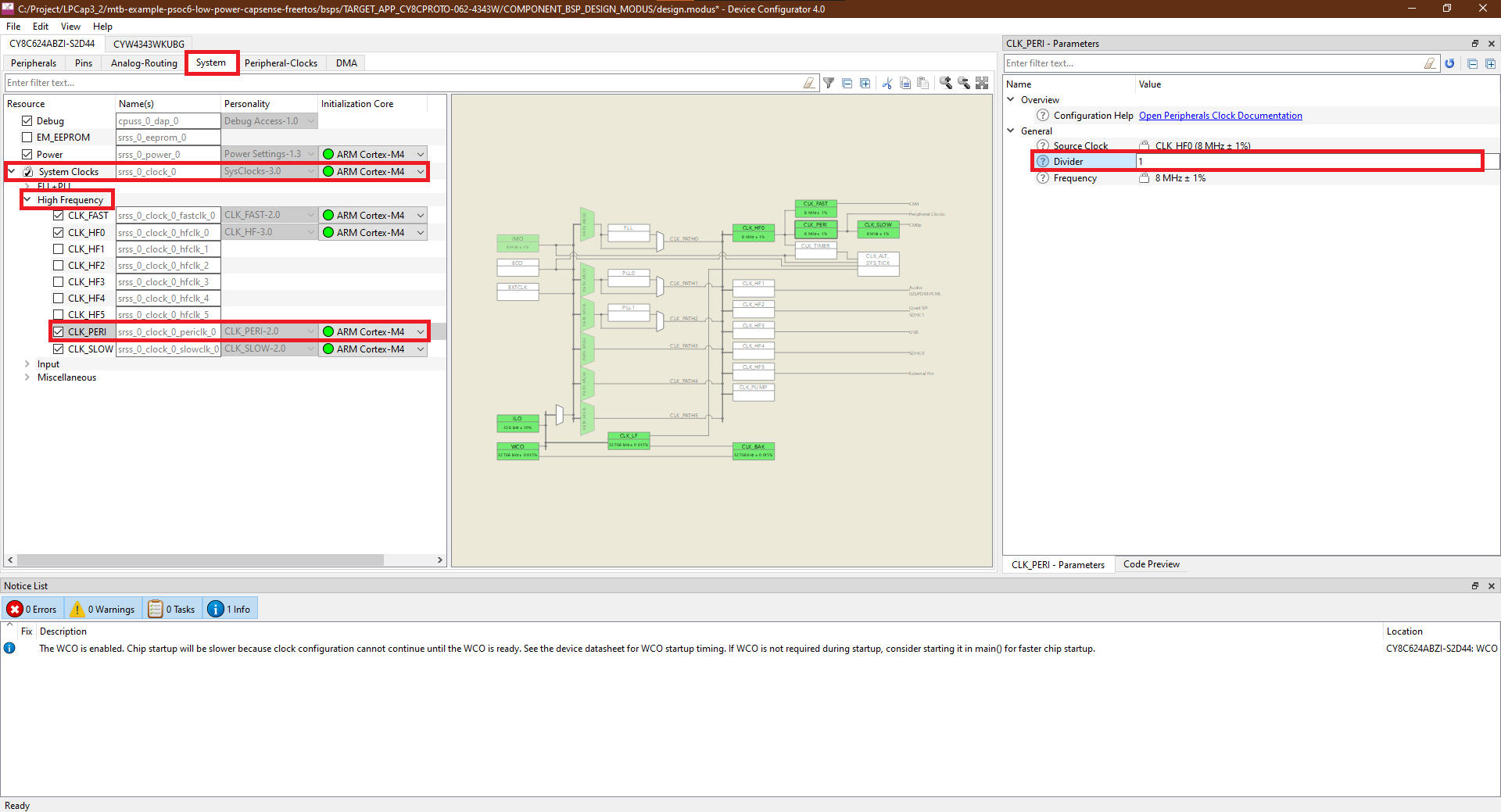Show help for the Source Clock parameter
1501x812 pixels.
point(1043,146)
